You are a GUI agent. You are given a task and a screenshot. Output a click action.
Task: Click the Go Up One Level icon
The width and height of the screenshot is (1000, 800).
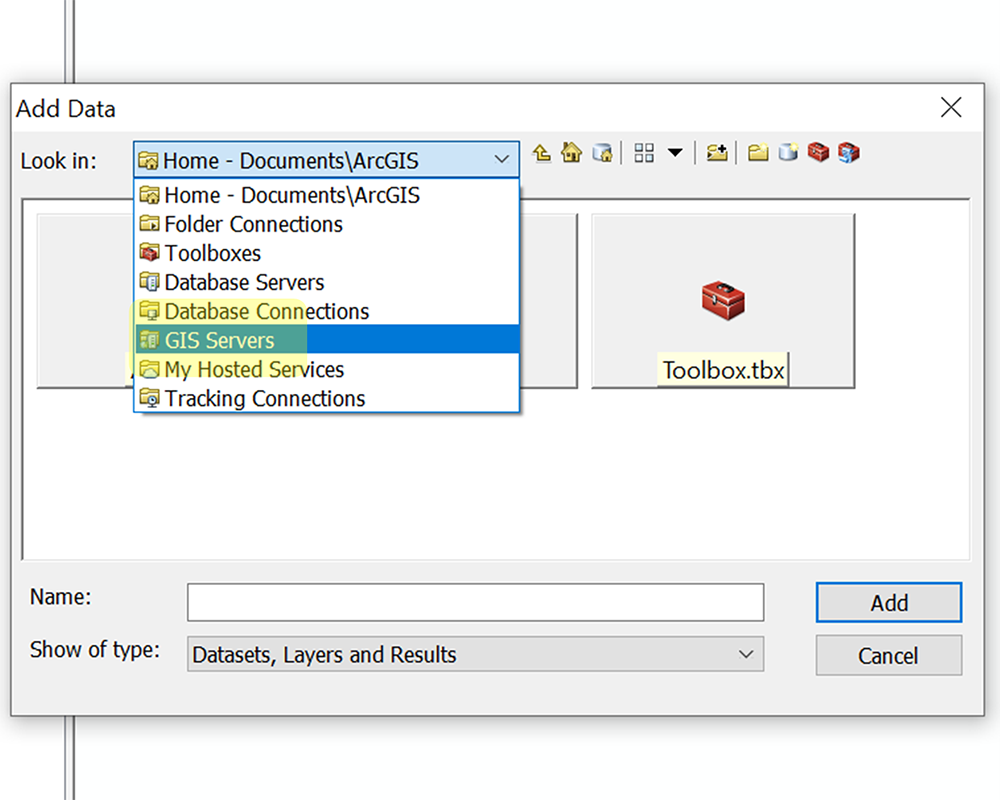tap(541, 152)
